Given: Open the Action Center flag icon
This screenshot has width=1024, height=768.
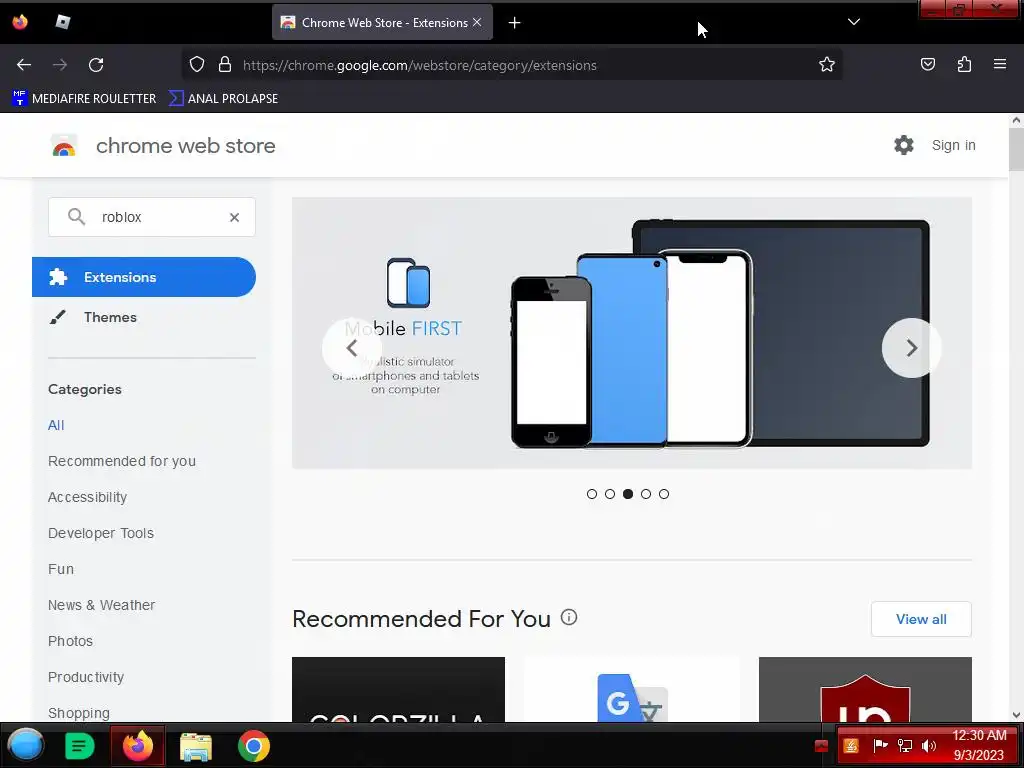Looking at the screenshot, I should [x=880, y=745].
